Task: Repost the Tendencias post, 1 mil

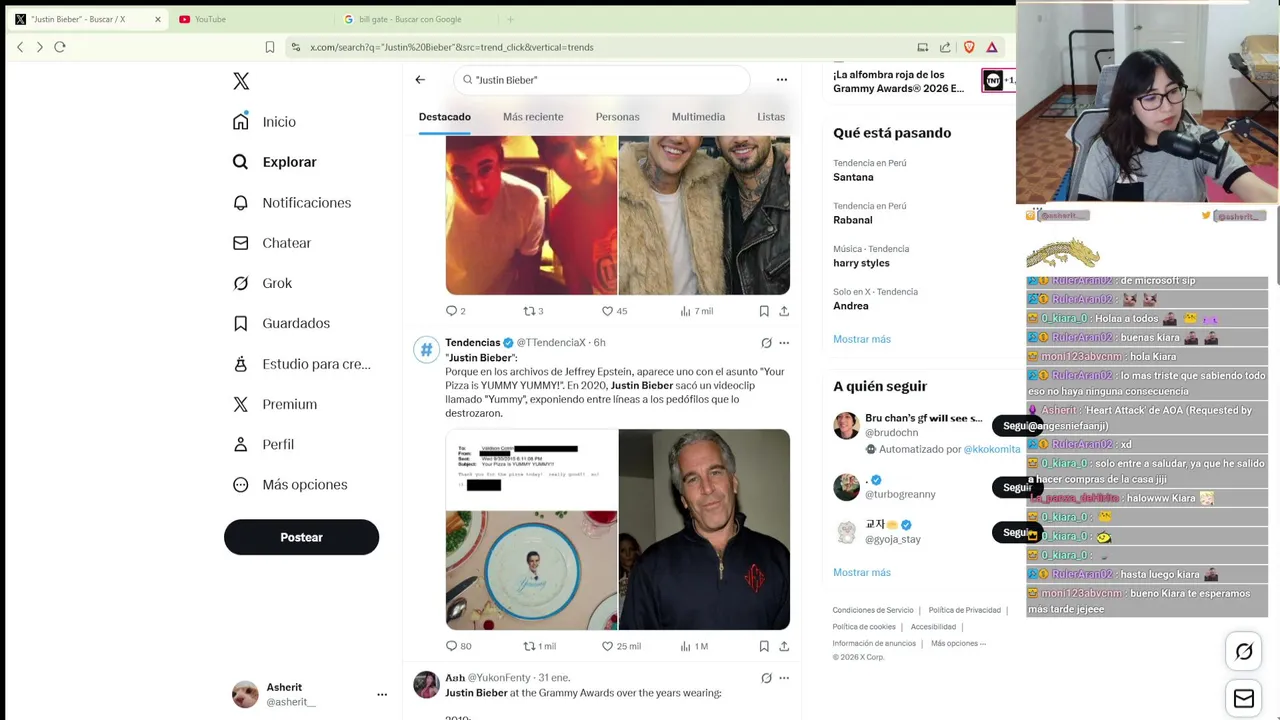Action: point(539,646)
